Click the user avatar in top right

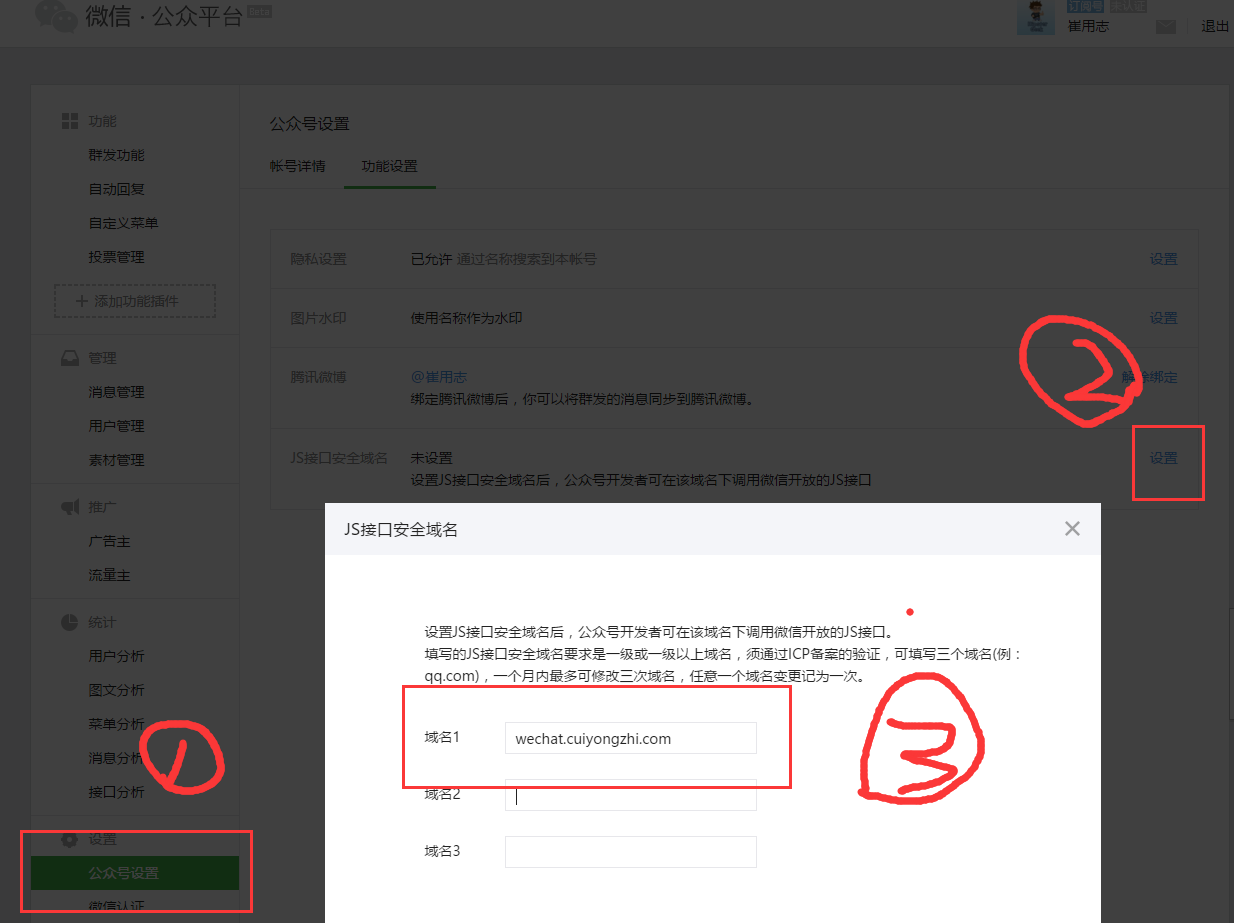point(1035,18)
